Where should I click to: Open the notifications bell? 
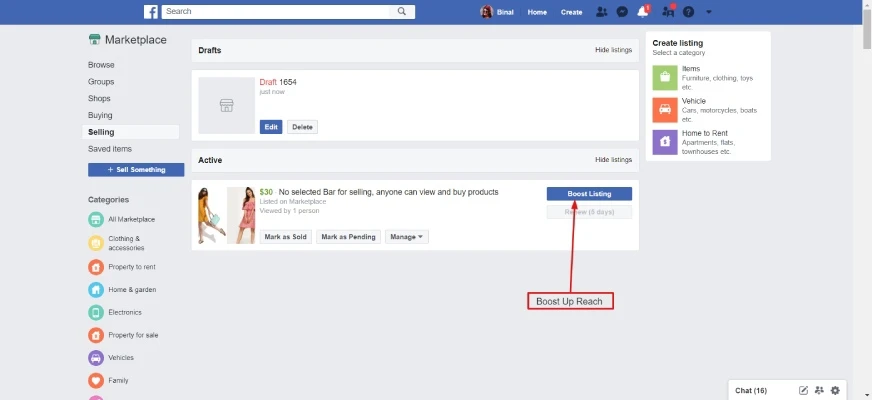[x=644, y=12]
